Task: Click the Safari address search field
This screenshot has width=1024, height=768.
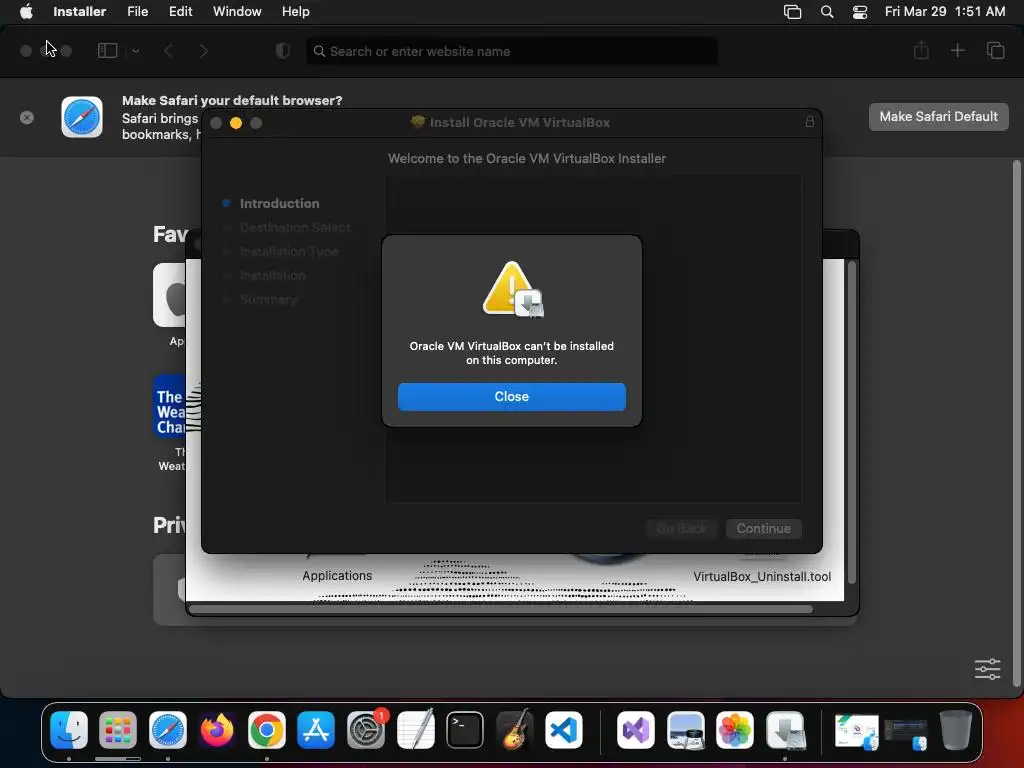Action: click(511, 51)
